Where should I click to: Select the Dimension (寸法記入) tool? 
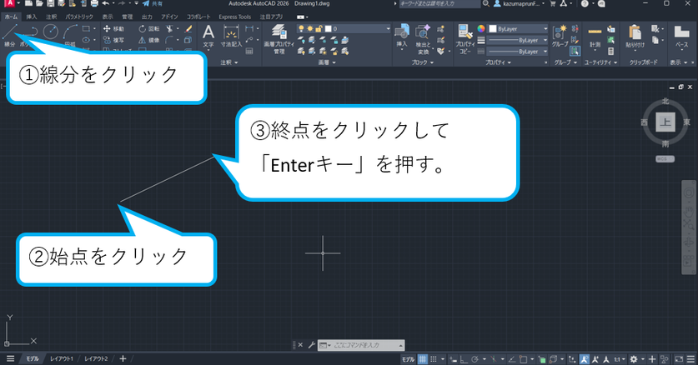[231, 36]
